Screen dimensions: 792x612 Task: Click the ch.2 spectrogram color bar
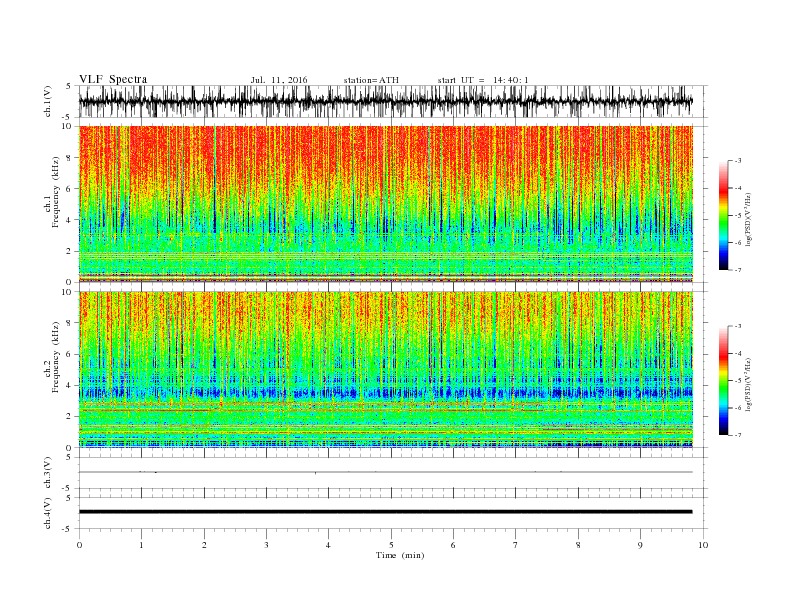tap(723, 380)
